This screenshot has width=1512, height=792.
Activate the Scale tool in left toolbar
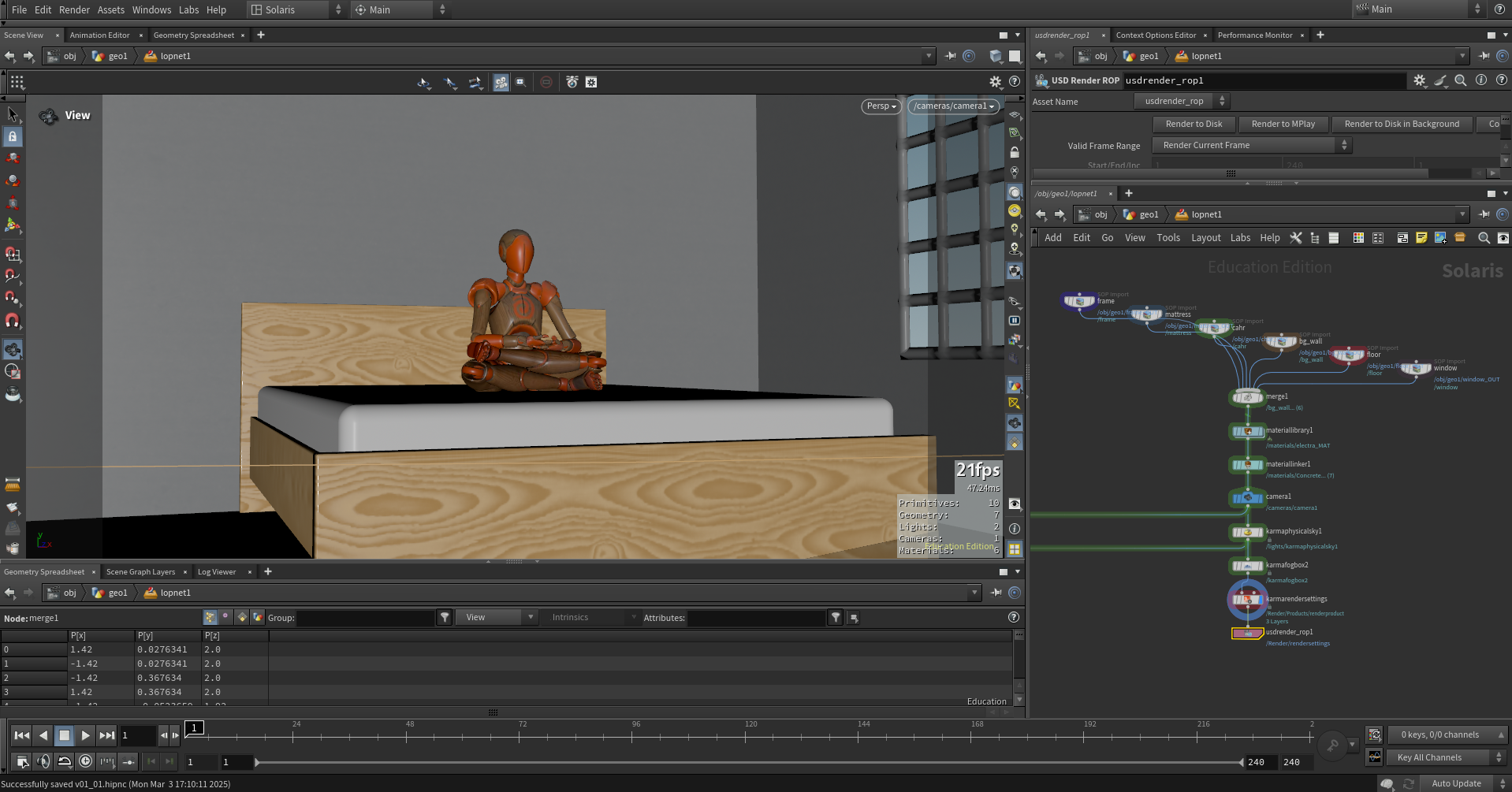[13, 203]
